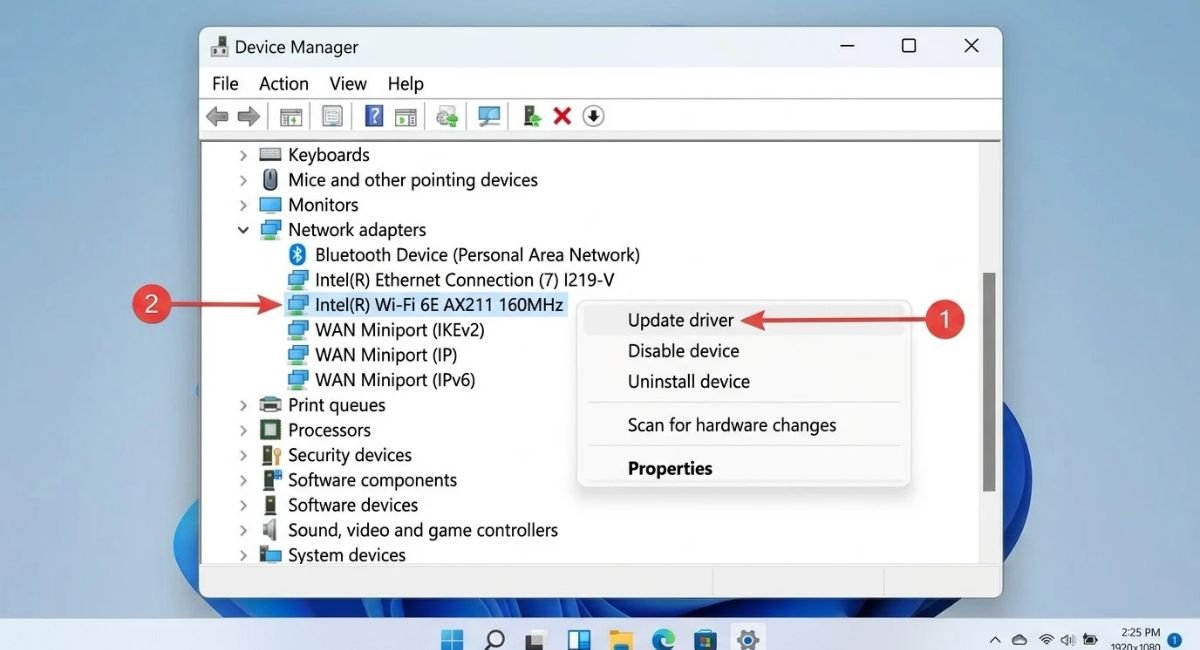The height and width of the screenshot is (650, 1200).
Task: Select WAN Miniport (IP)
Action: tap(386, 355)
